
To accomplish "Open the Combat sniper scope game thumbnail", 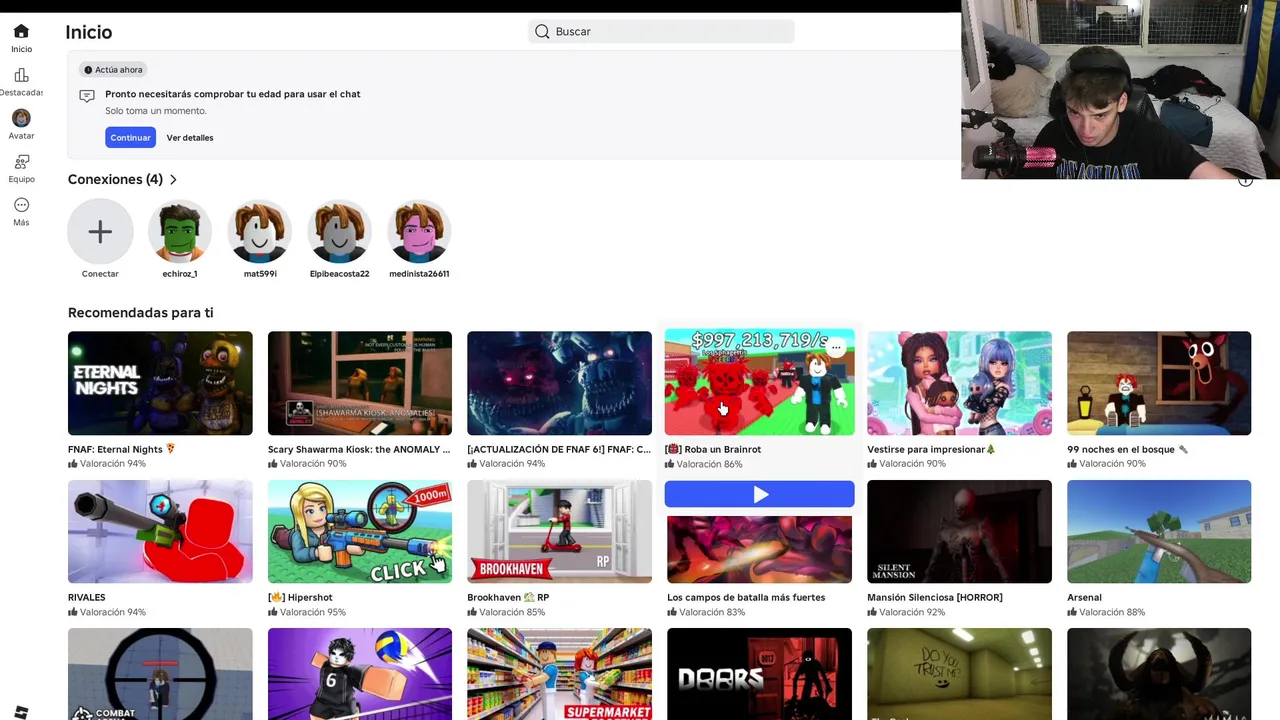I will 160,674.
